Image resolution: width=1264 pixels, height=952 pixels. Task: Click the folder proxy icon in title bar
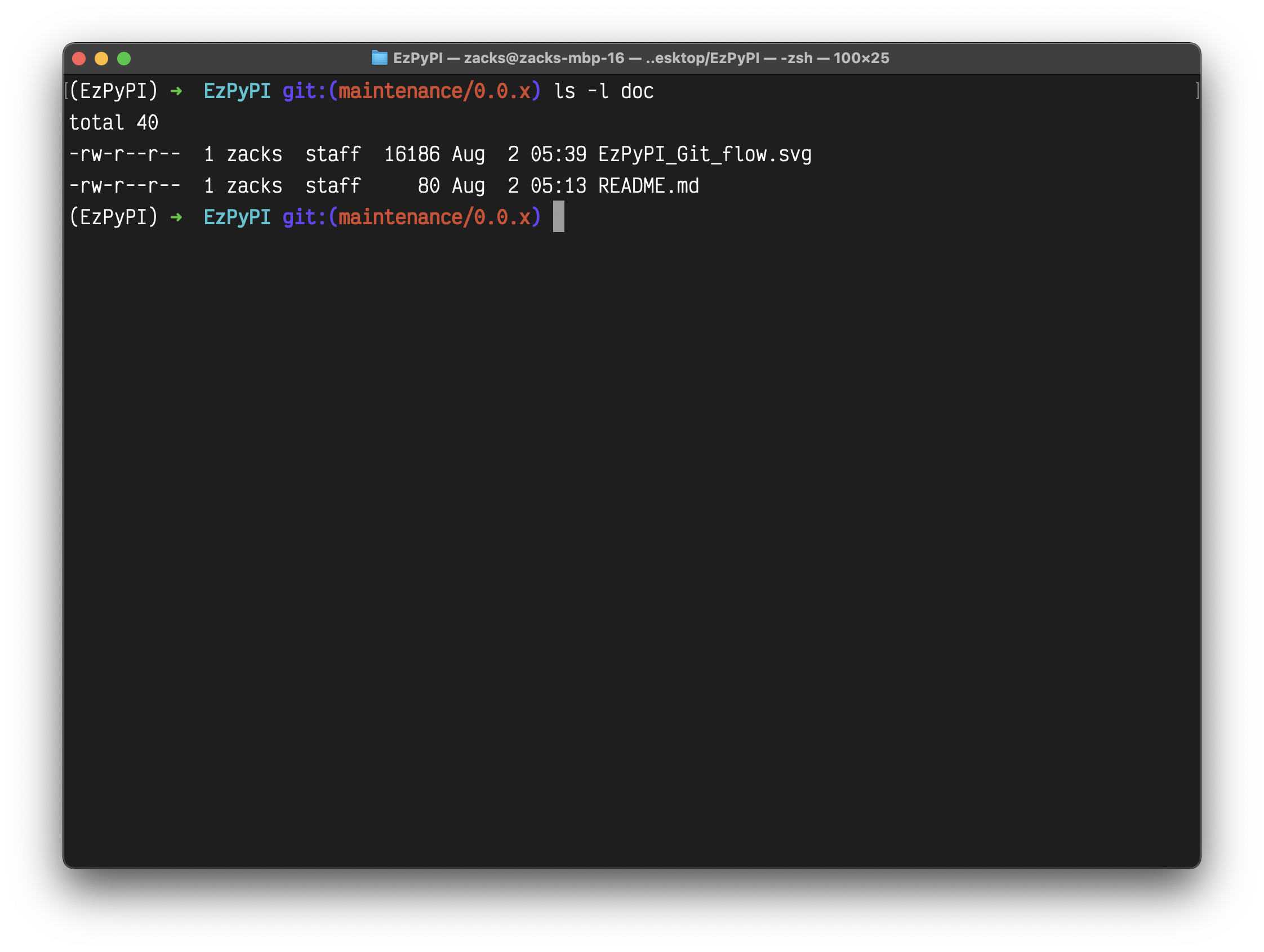coord(379,57)
